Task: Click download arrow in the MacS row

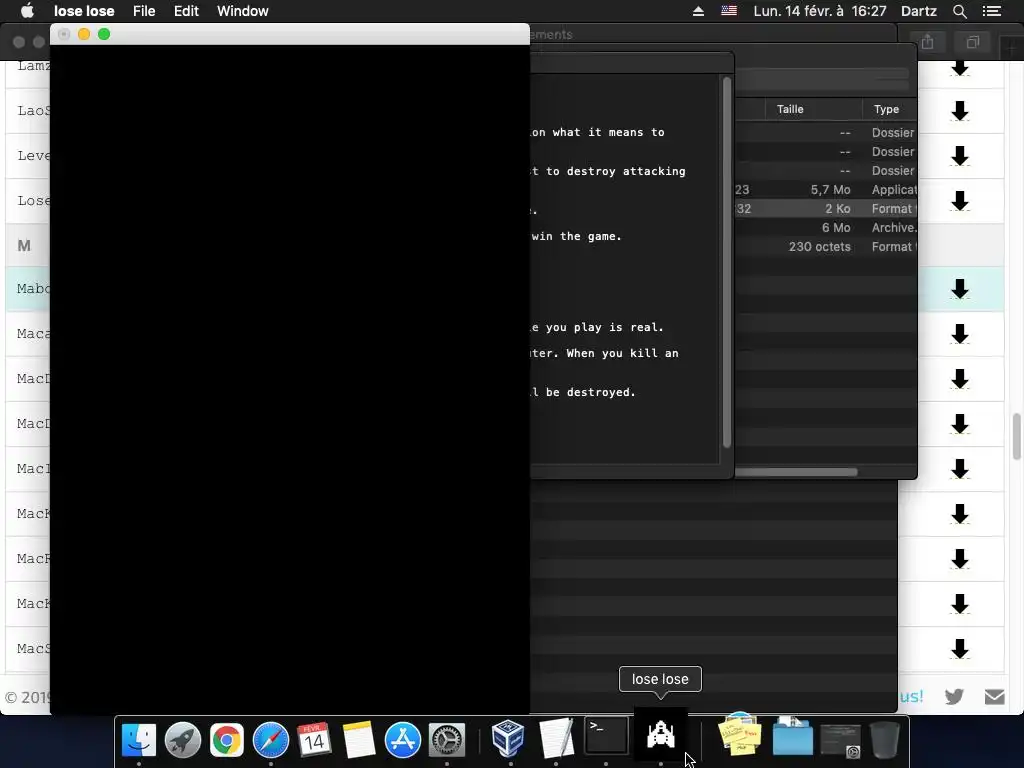Action: point(959,648)
